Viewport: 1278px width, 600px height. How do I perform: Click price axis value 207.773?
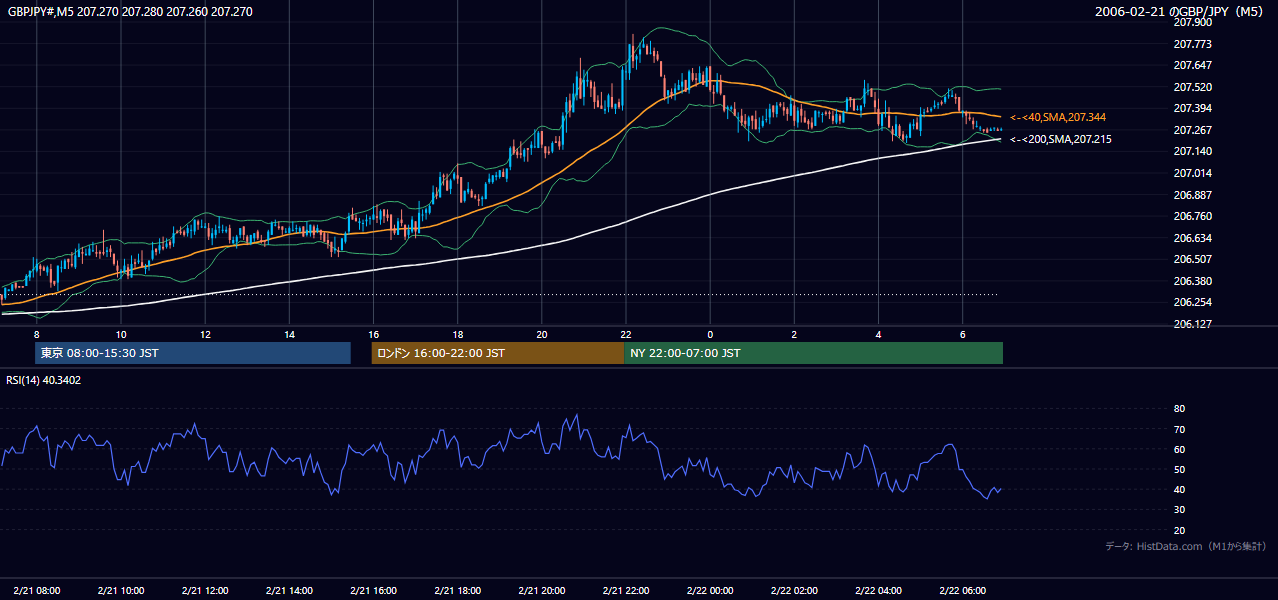point(1192,44)
